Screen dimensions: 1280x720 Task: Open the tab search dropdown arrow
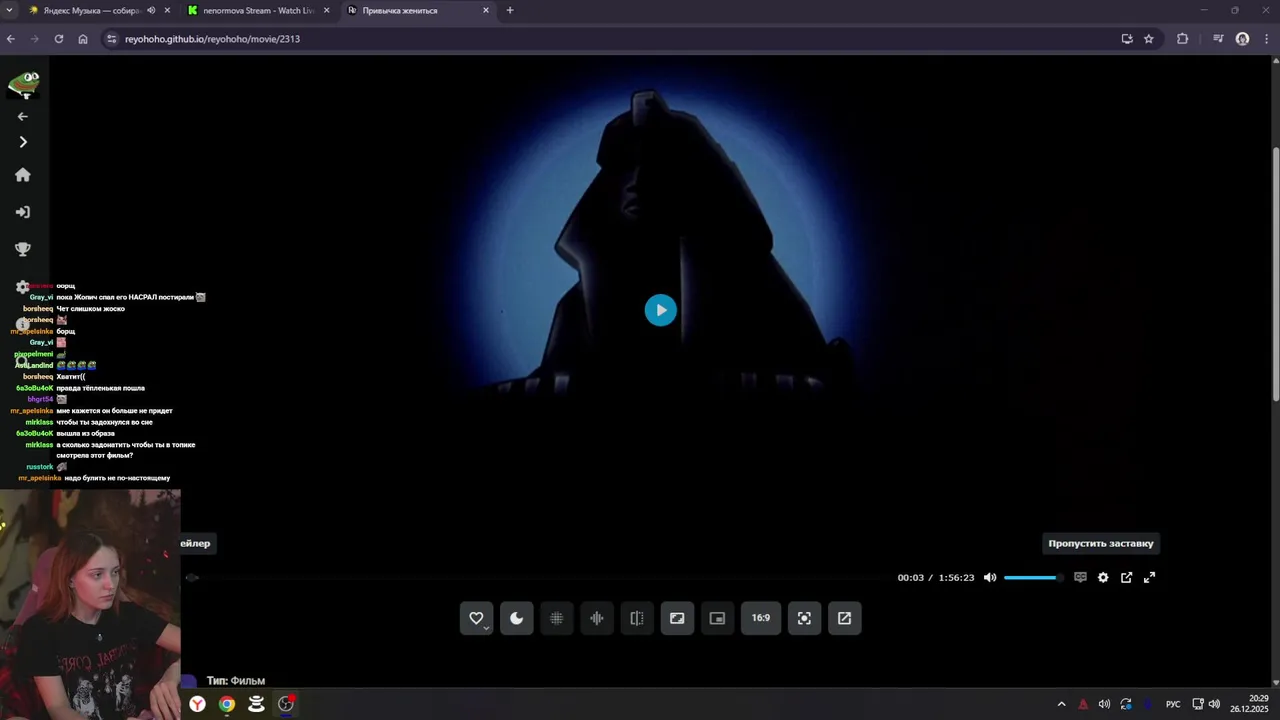pyautogui.click(x=9, y=10)
